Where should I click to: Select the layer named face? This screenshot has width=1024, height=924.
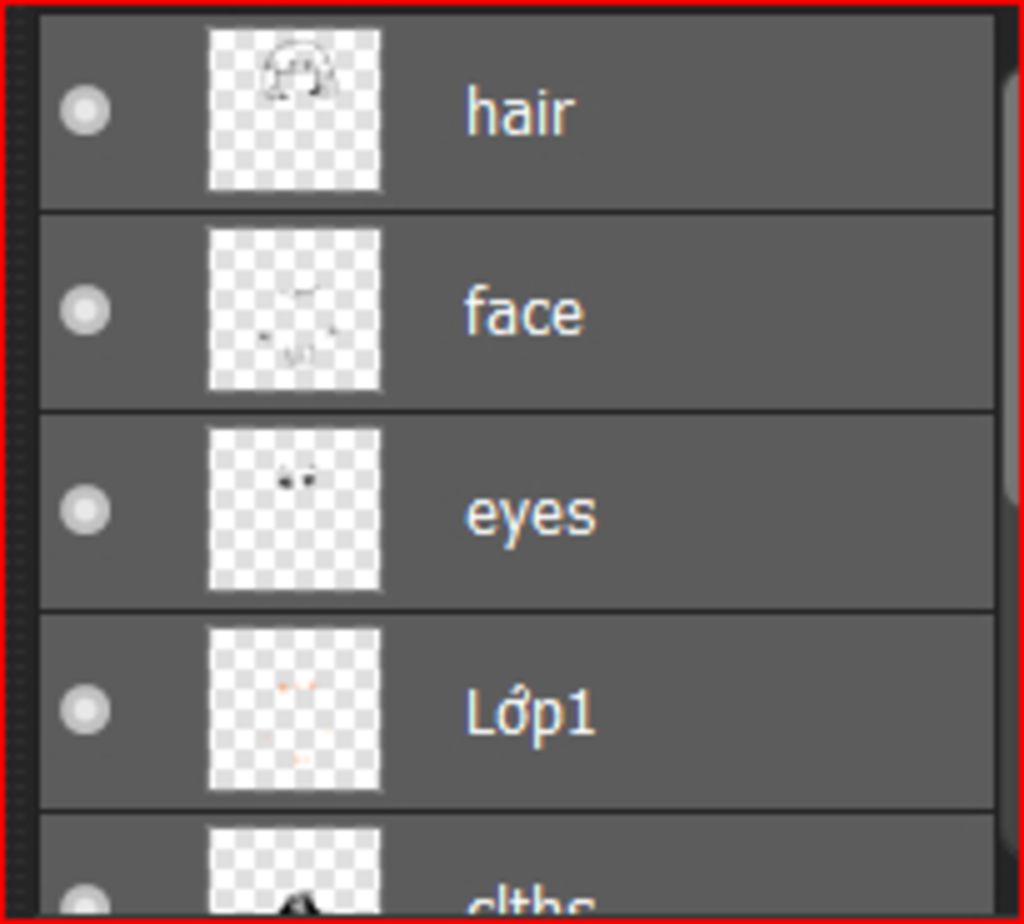pyautogui.click(x=524, y=313)
